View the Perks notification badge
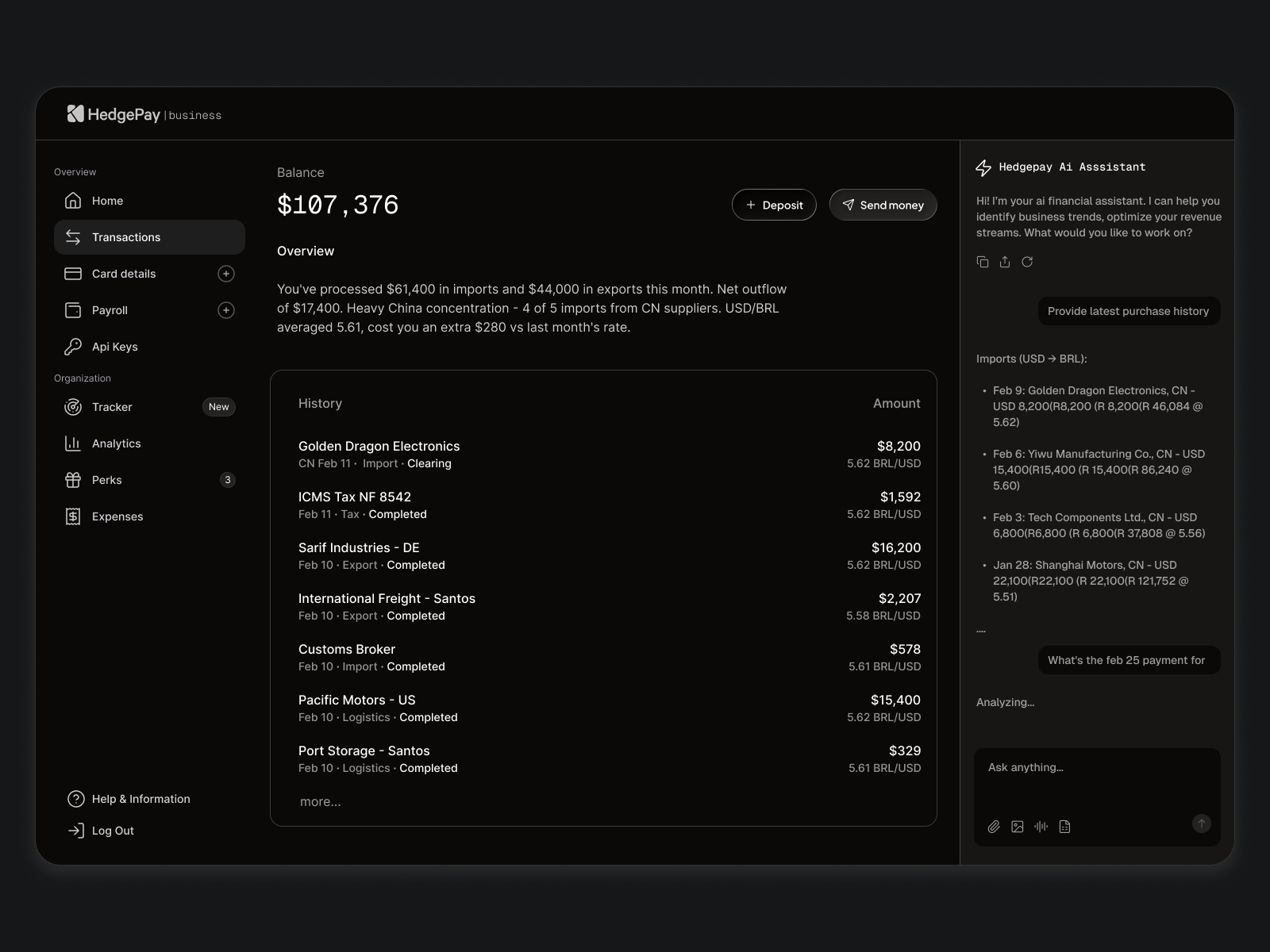Viewport: 1270px width, 952px height. [x=228, y=480]
